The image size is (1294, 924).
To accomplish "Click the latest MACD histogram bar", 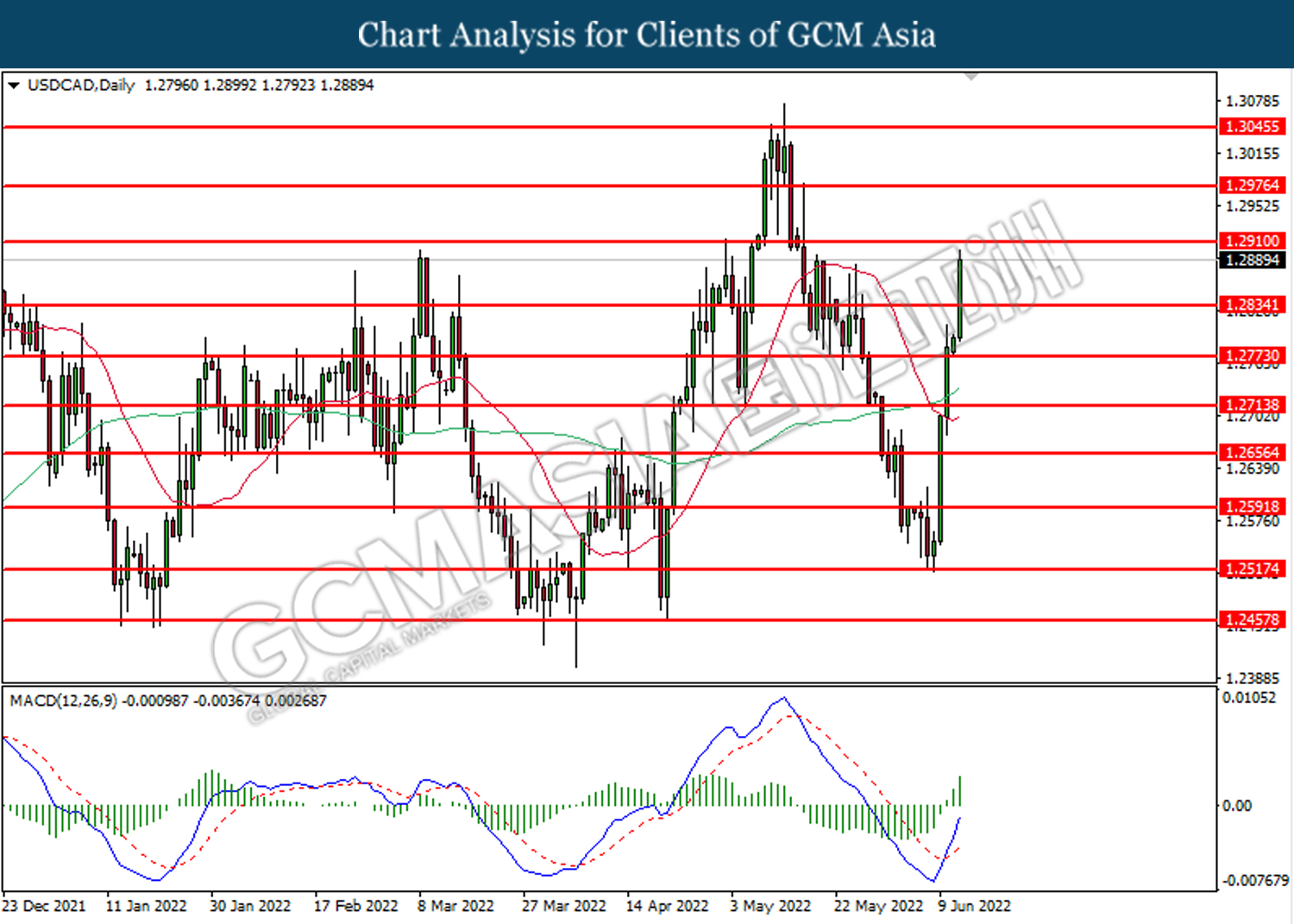I will click(960, 791).
